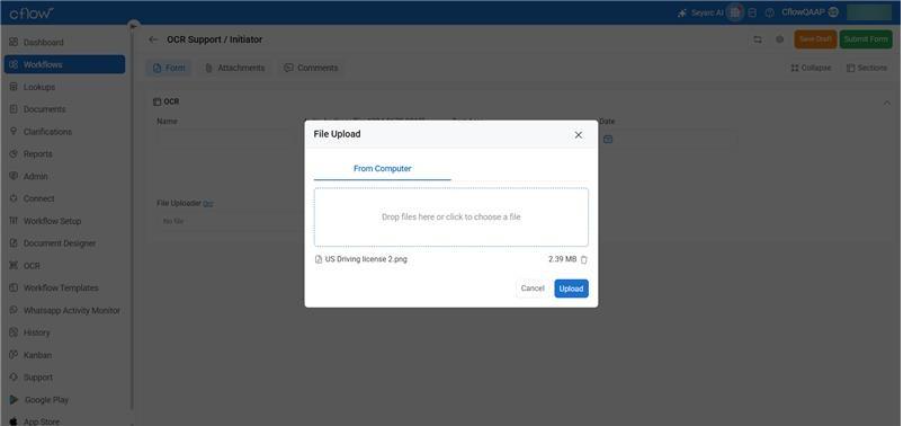Click the drop files area to choose a file
903x426 pixels.
click(451, 217)
